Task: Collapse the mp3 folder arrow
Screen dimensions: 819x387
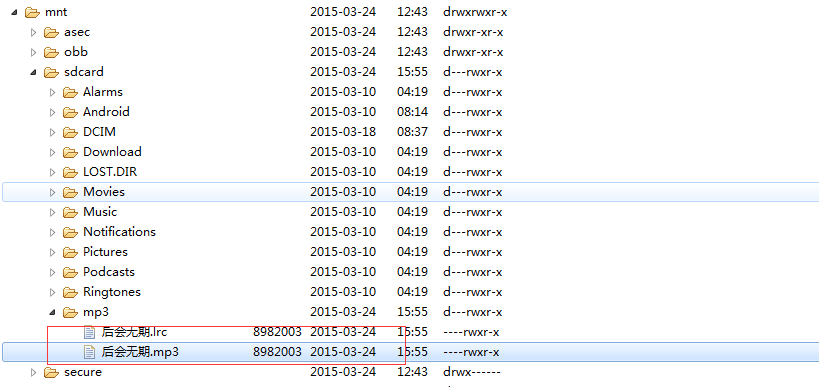Action: [52, 312]
